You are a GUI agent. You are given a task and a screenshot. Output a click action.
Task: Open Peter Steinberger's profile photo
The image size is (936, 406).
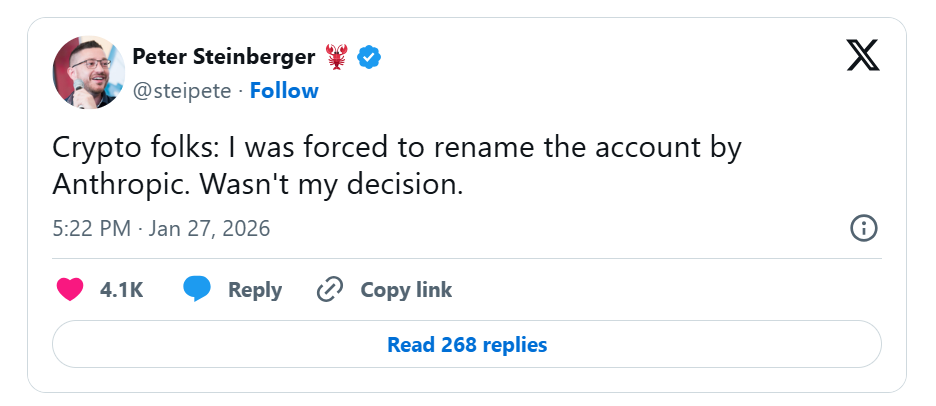87,72
